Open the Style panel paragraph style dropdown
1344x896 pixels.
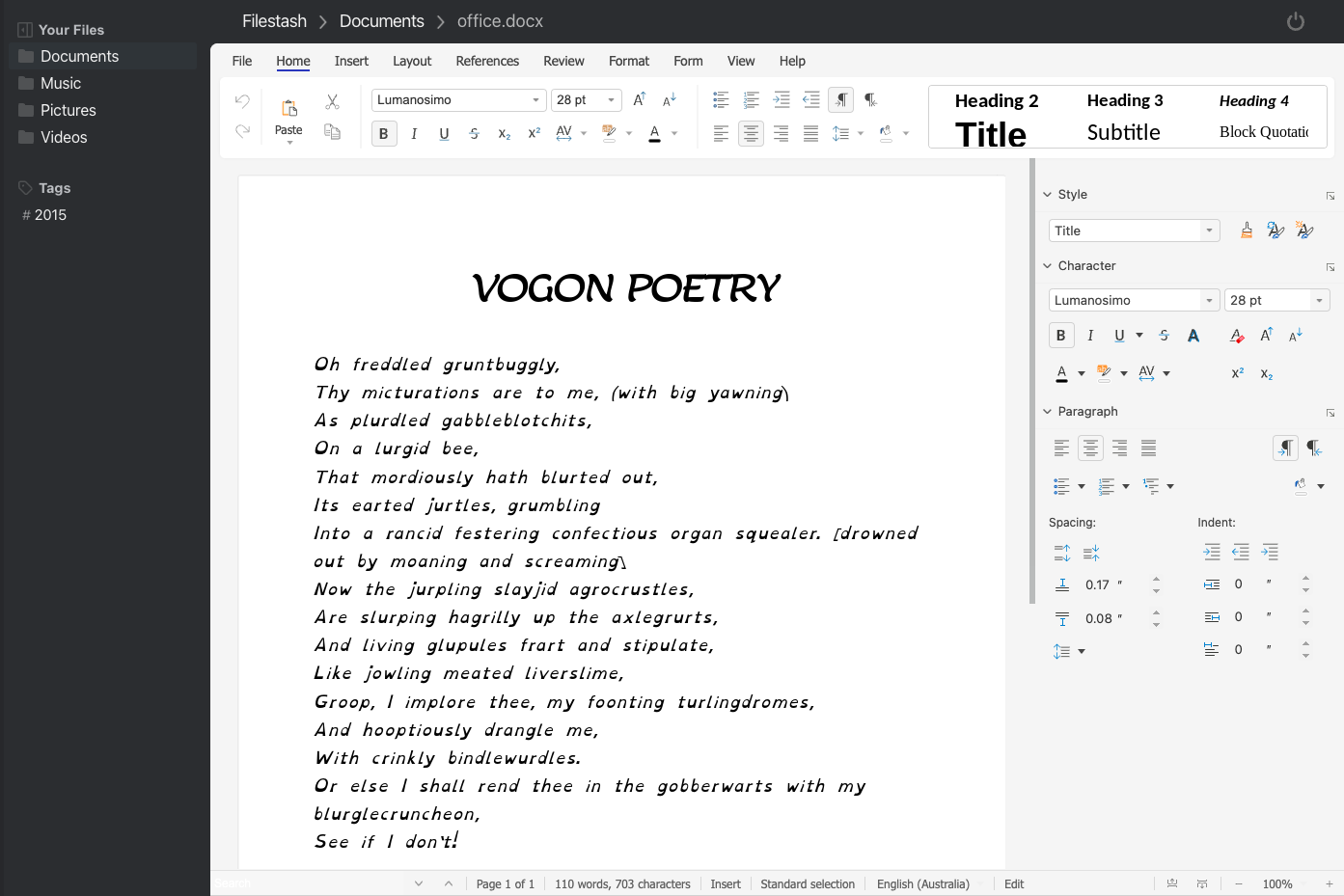point(1209,231)
